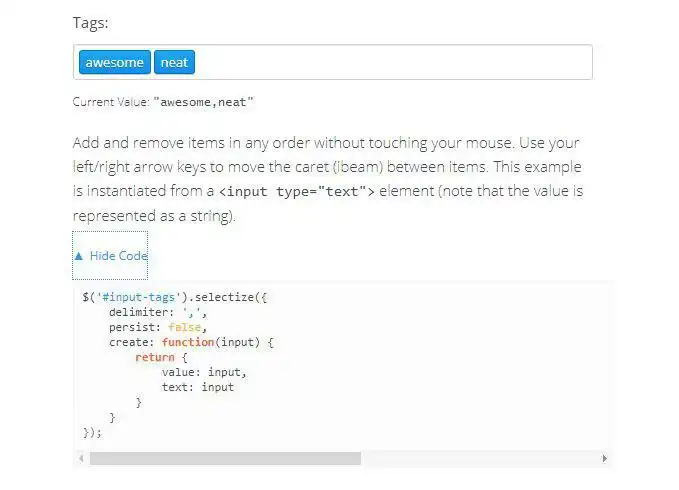Click the Hide Code link
Viewport: 679px width, 490px height.
tap(118, 256)
